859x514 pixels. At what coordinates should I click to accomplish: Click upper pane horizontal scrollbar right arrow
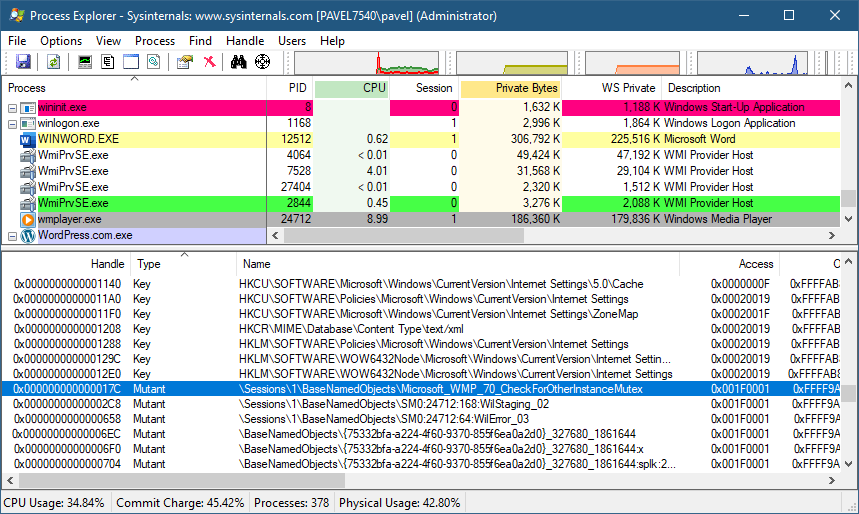832,236
